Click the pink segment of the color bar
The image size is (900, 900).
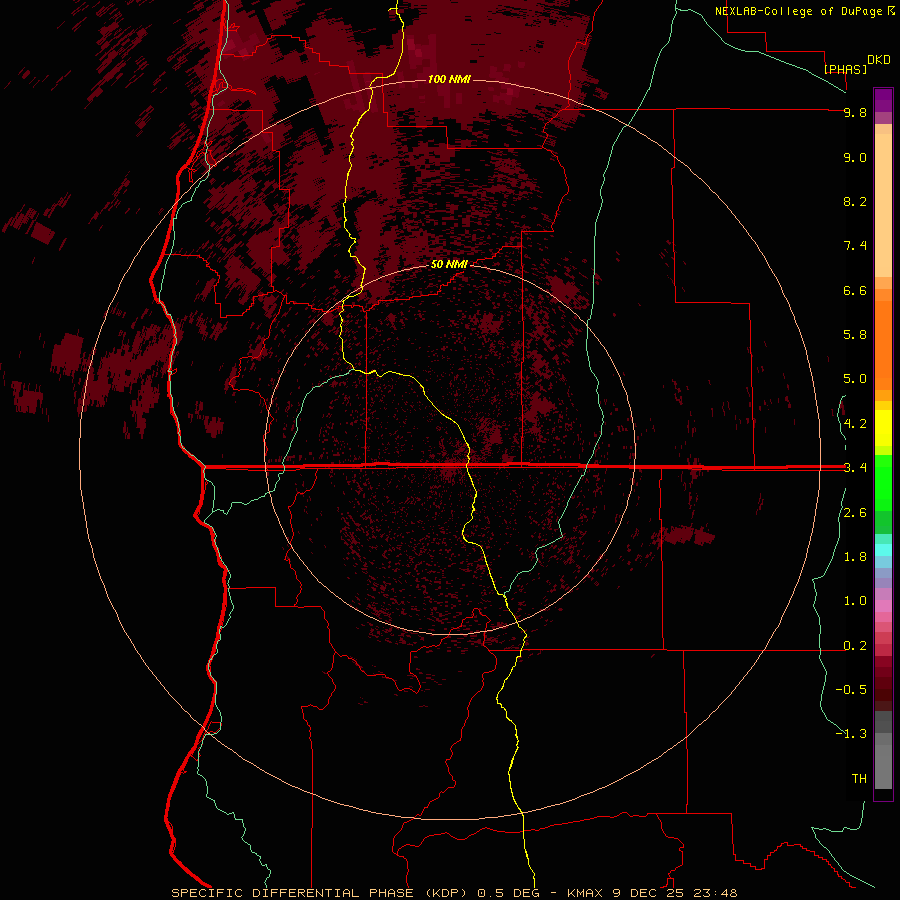[883, 606]
